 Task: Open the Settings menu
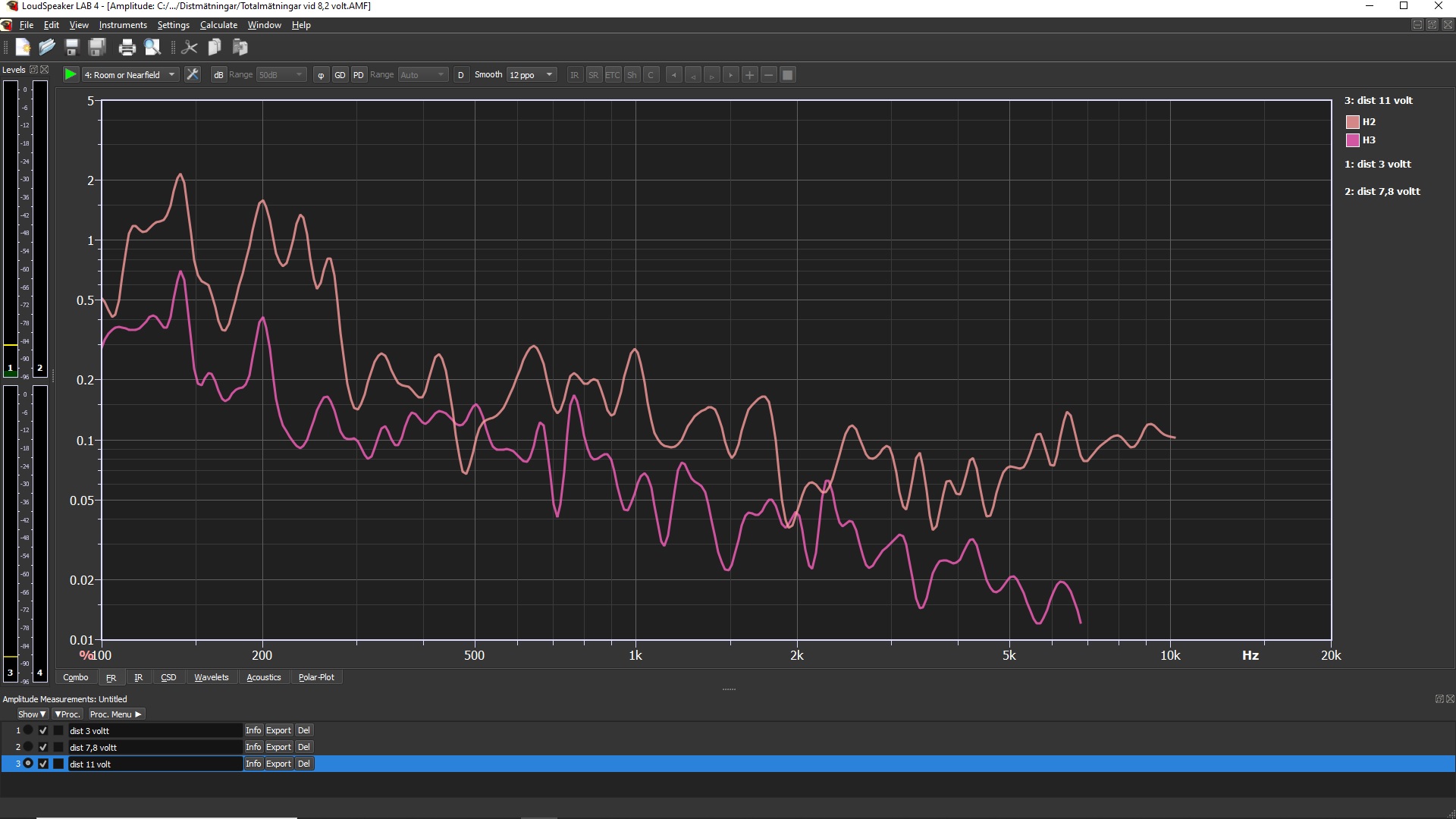click(x=174, y=25)
